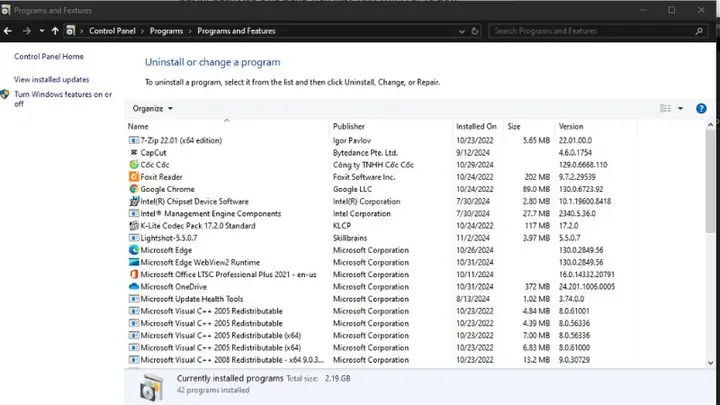Select the Google Chrome program name
Viewport: 720px width, 405px height.
(167, 189)
